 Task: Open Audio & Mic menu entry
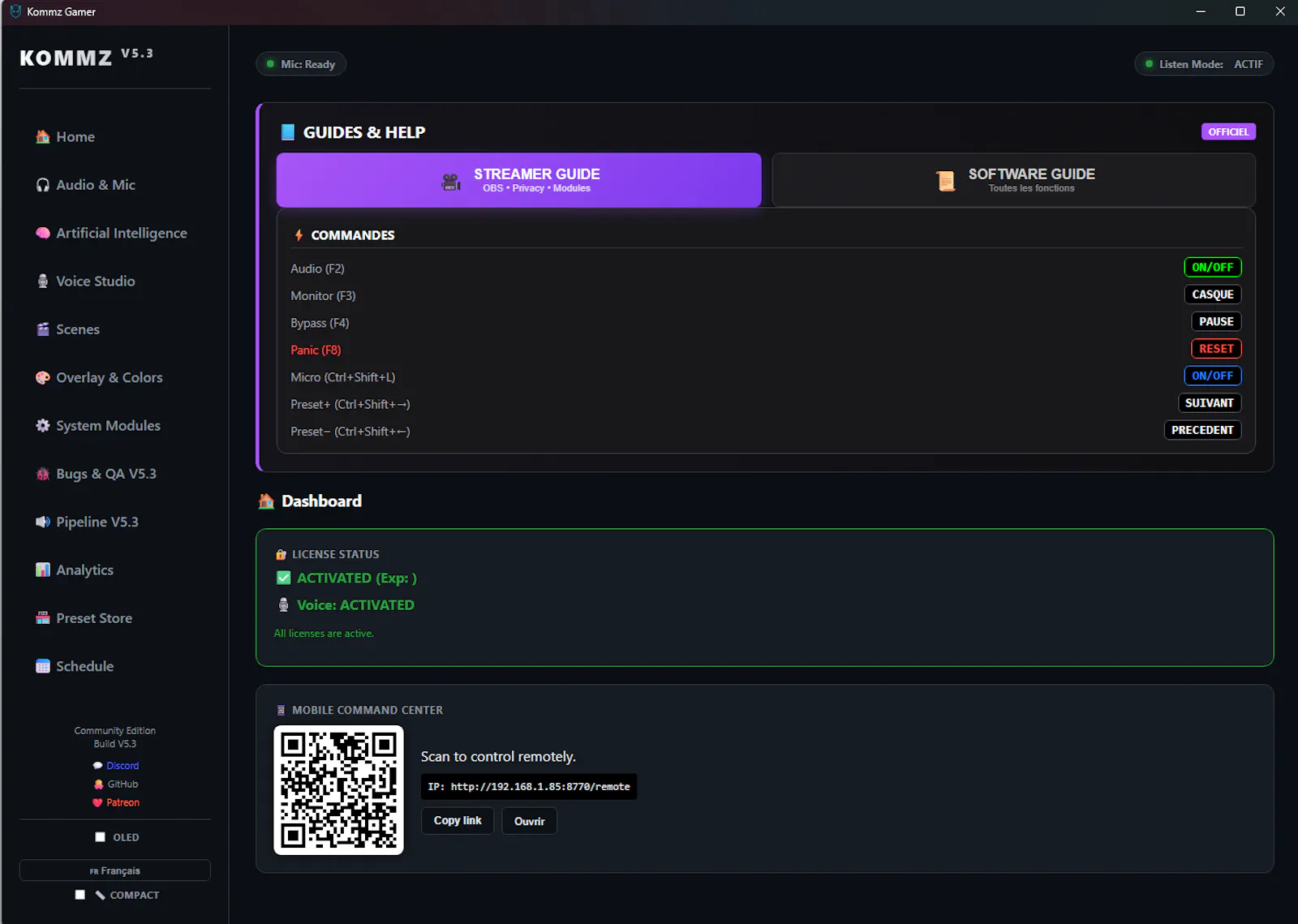tap(96, 185)
